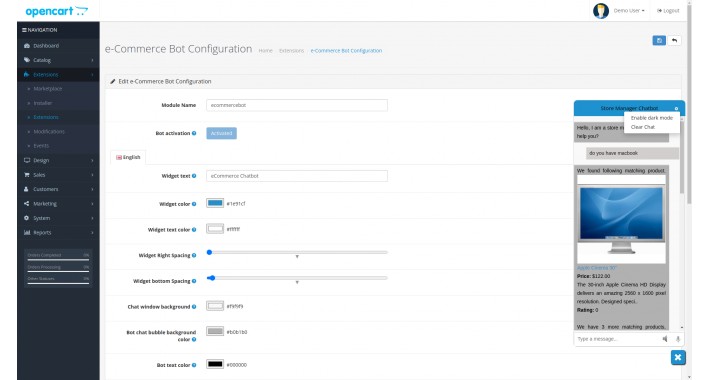This screenshot has height=380, width=710.
Task: Click the Bot text color help icon
Action: point(194,365)
